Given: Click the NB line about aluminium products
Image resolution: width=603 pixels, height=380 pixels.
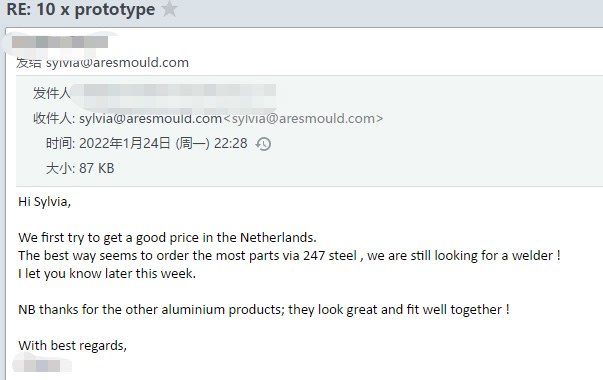Looking at the screenshot, I should pos(264,310).
